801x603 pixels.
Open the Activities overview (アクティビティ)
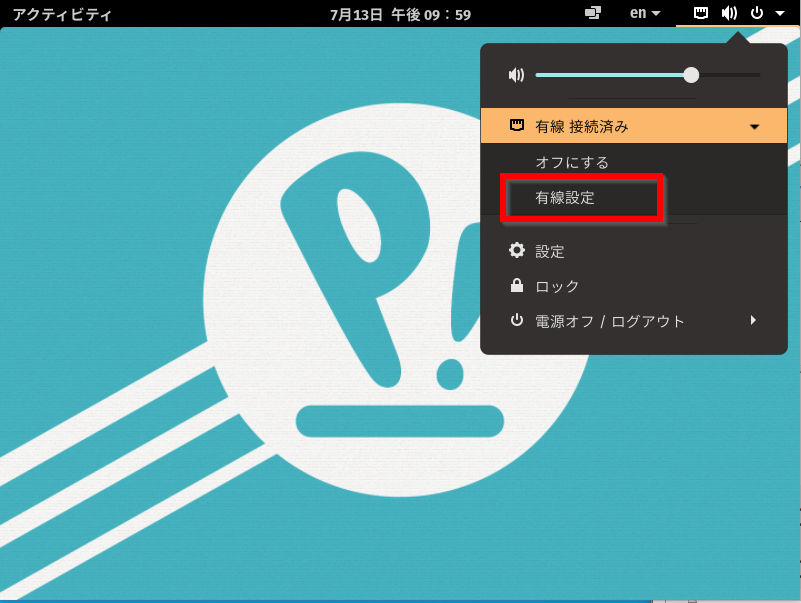[62, 14]
